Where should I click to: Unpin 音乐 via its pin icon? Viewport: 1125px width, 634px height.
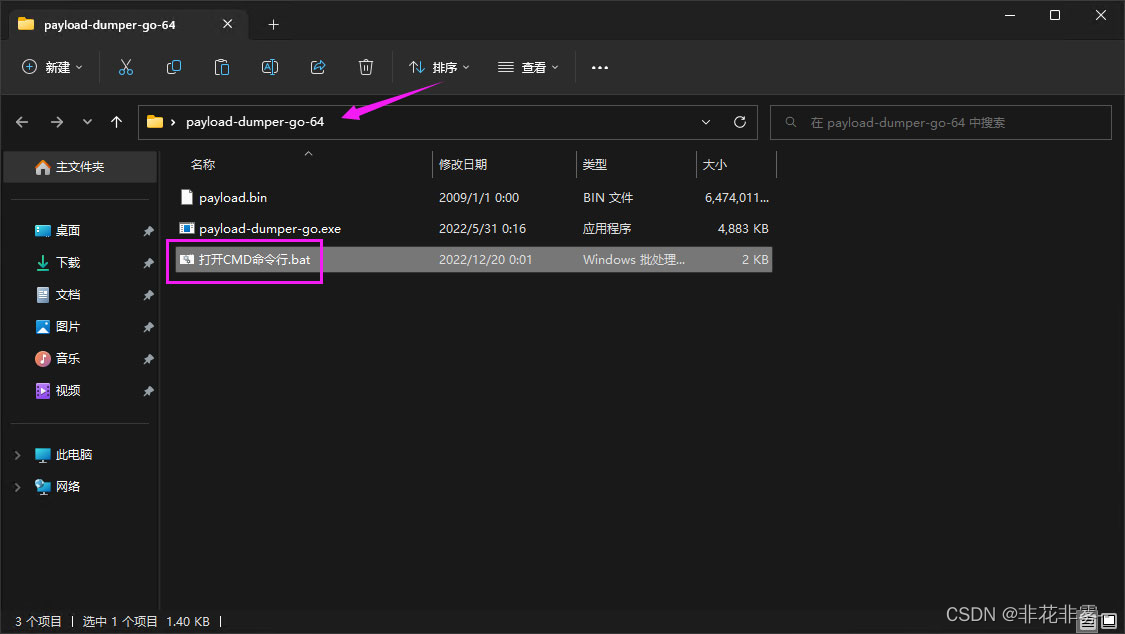148,359
